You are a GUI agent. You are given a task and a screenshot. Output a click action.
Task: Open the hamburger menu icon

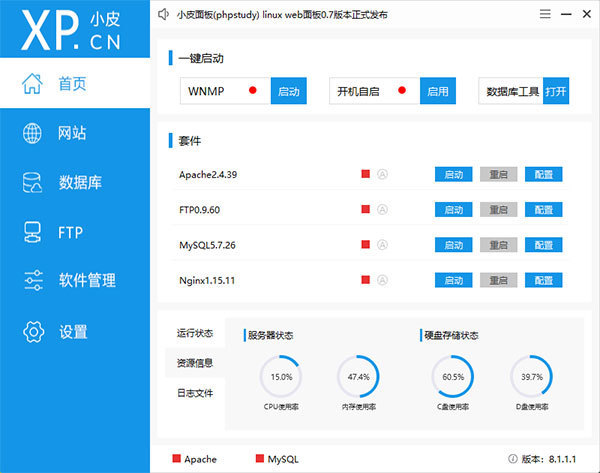(545, 14)
